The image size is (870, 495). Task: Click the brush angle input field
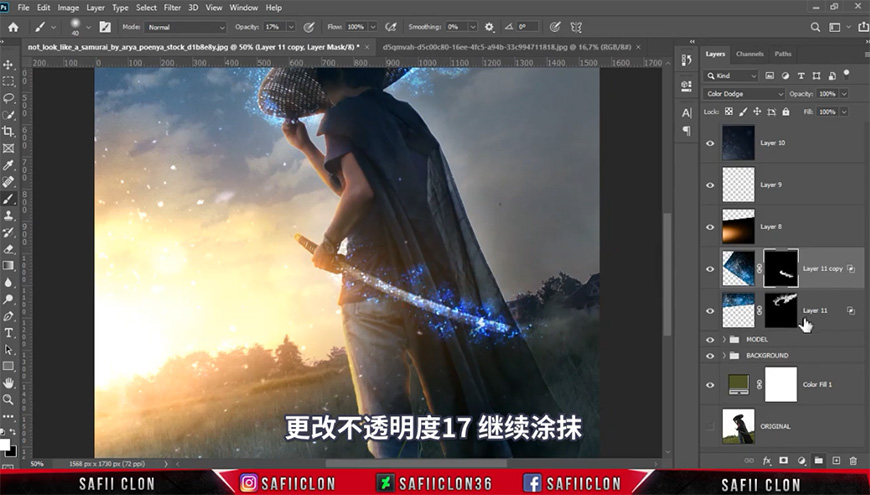[527, 27]
